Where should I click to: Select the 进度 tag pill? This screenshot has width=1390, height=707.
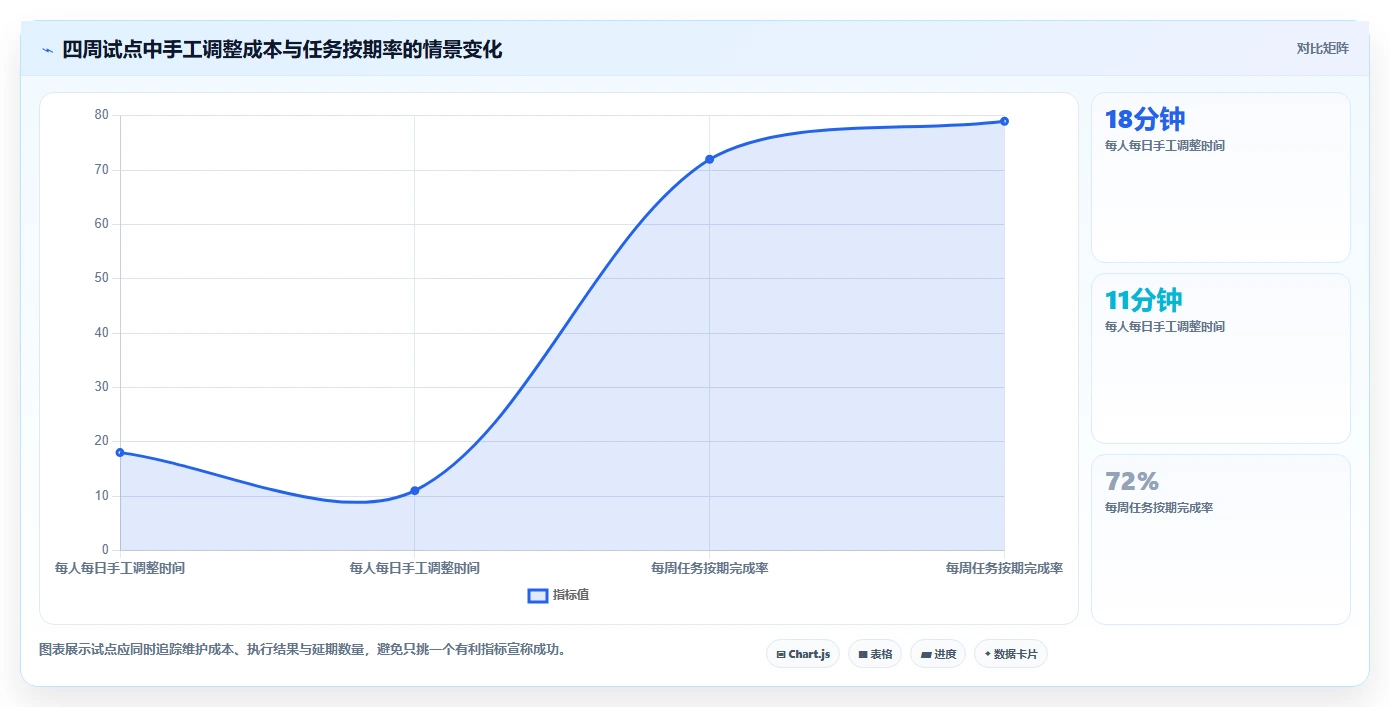tap(938, 654)
